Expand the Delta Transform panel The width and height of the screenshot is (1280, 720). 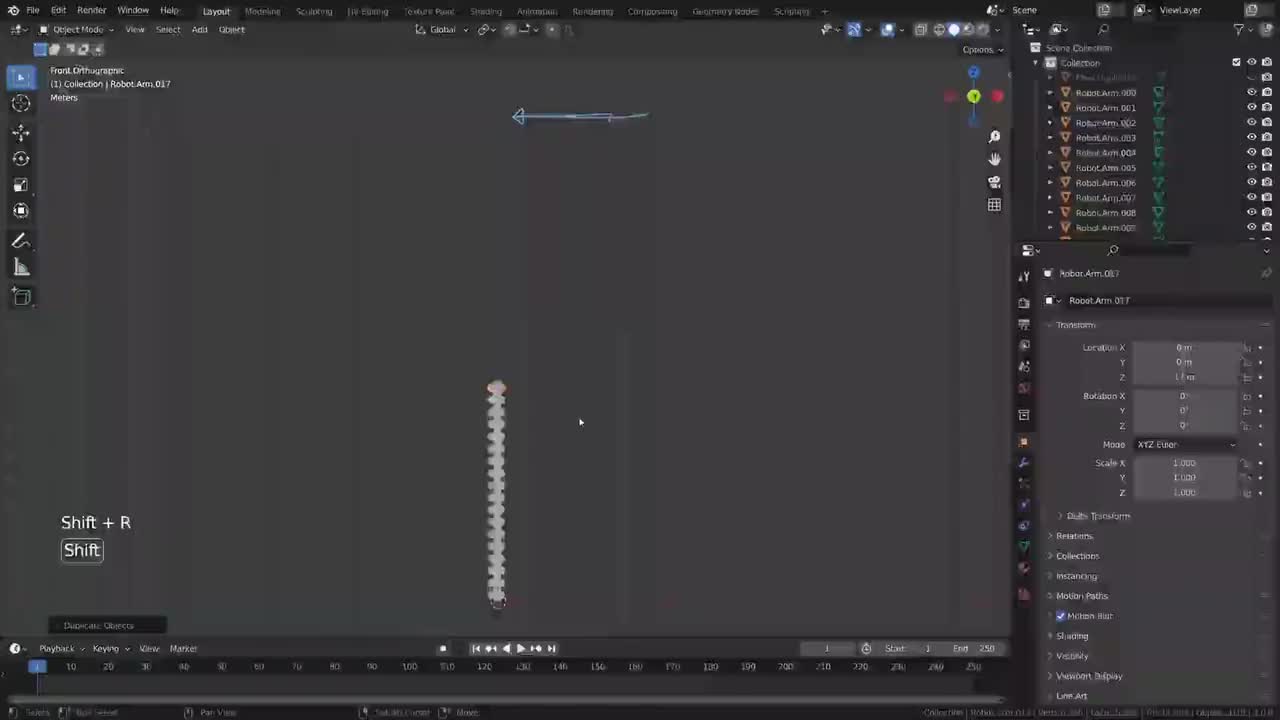tap(1098, 516)
